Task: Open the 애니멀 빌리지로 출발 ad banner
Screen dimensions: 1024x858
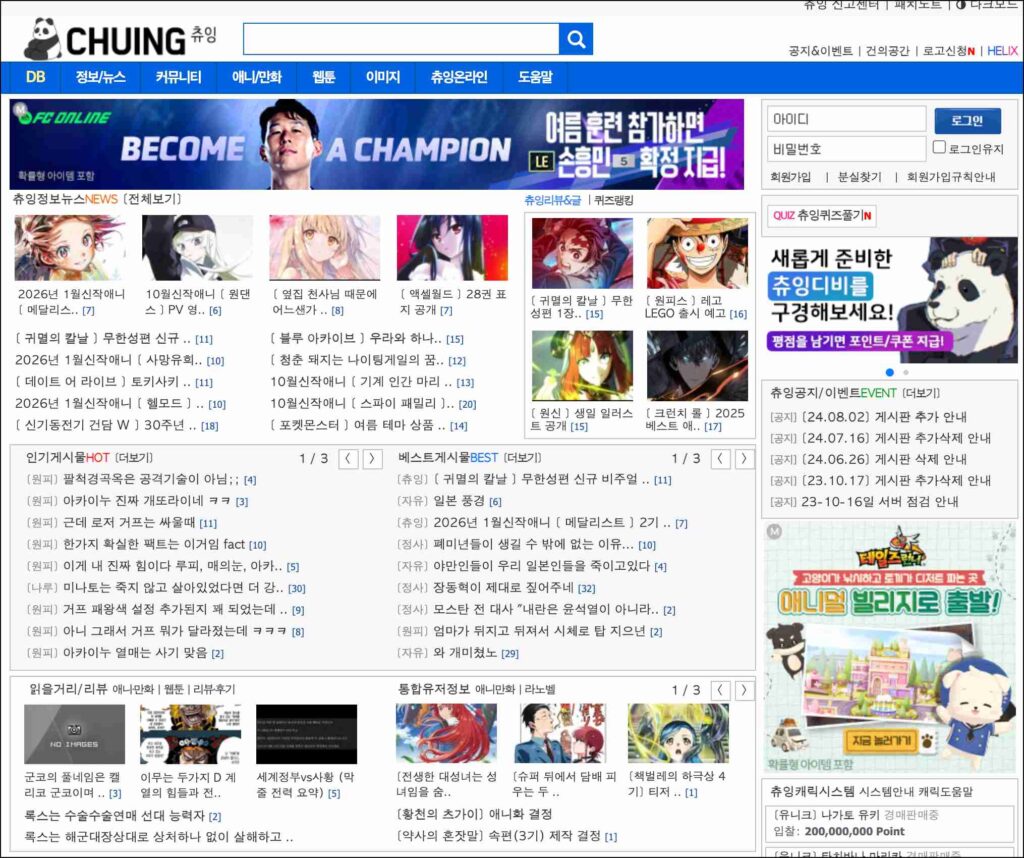Action: click(889, 646)
